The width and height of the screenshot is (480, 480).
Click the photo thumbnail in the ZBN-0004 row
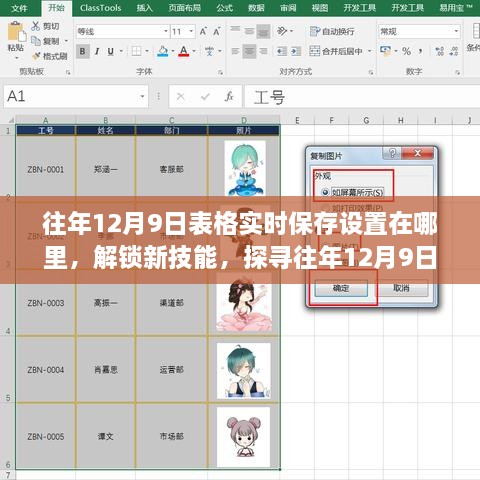(x=243, y=371)
